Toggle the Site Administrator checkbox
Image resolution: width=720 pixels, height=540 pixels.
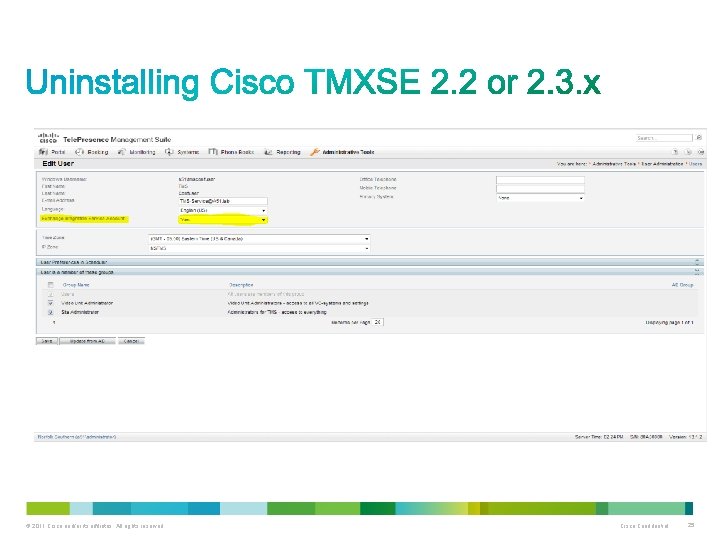[x=51, y=312]
